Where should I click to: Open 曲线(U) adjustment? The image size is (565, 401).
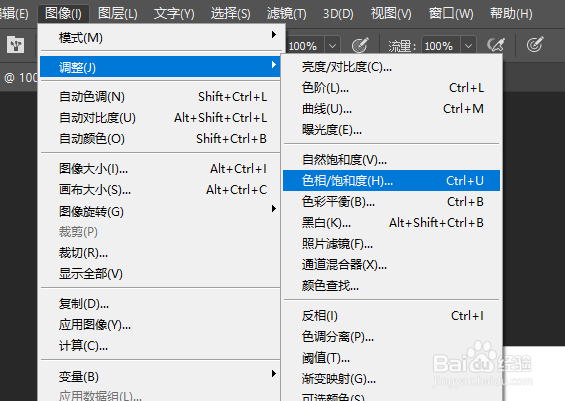(x=391, y=108)
